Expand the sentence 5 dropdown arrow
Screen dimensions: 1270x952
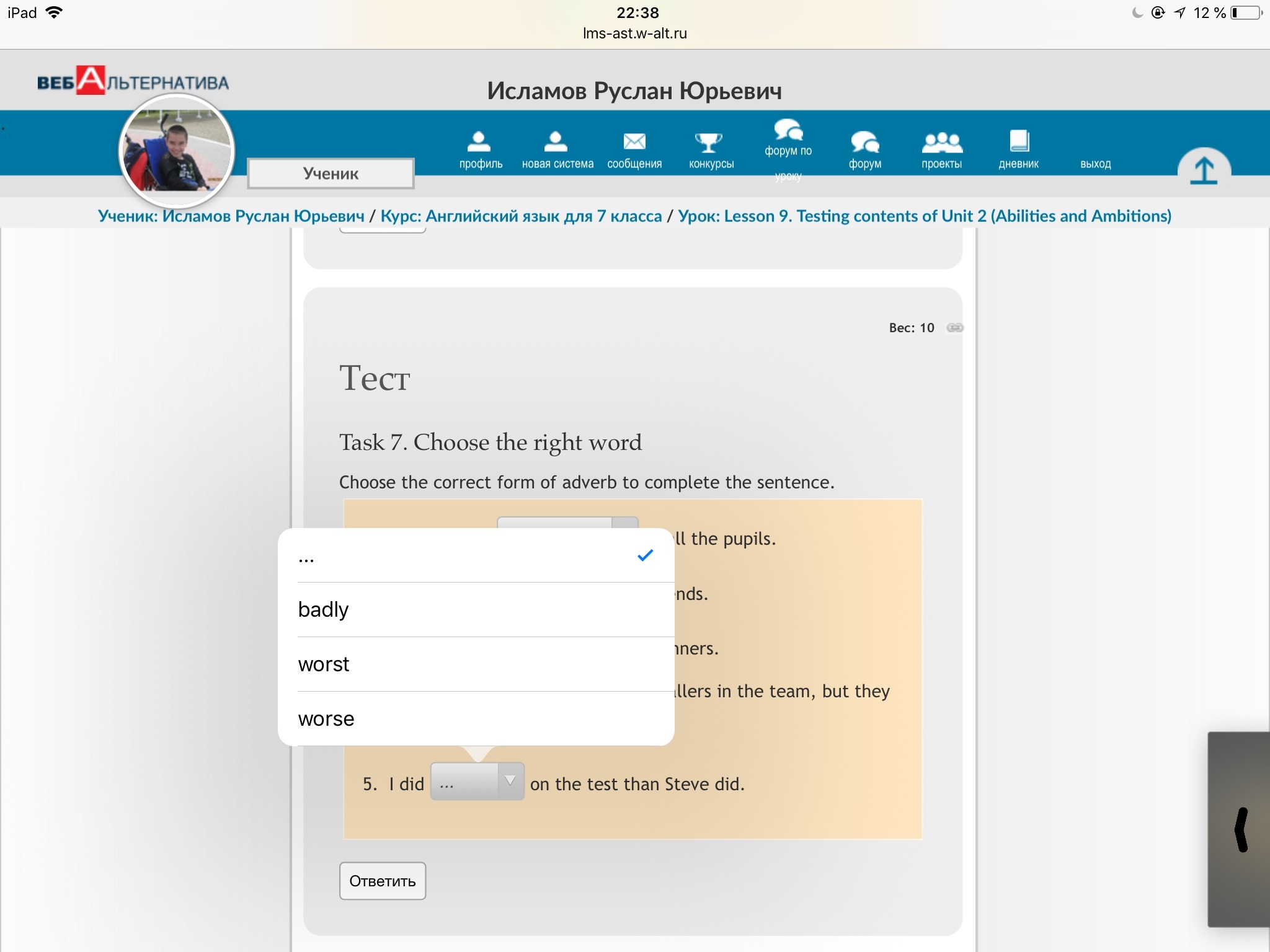tap(510, 782)
